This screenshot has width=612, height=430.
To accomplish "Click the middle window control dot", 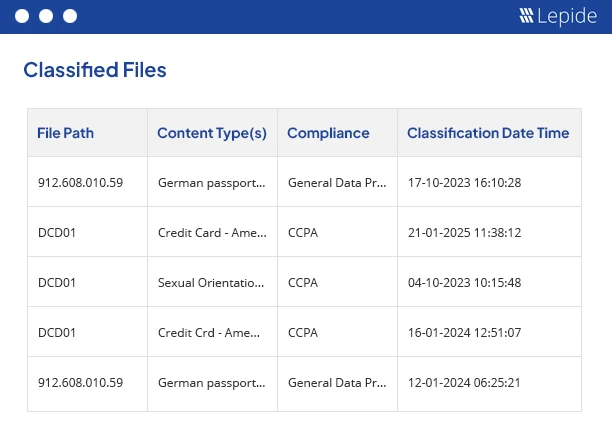I will click(x=46, y=17).
